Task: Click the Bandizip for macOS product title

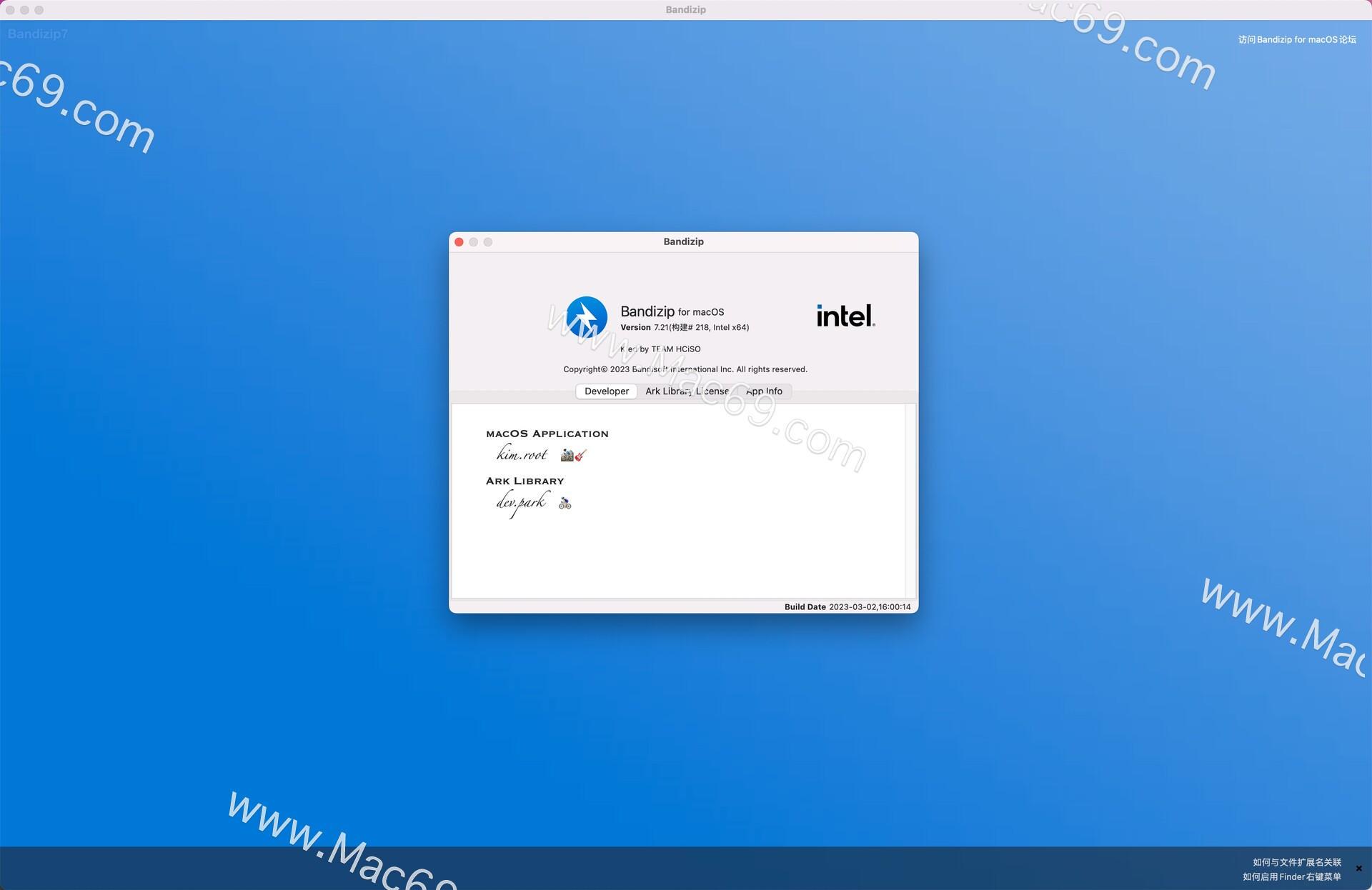Action: click(x=672, y=311)
